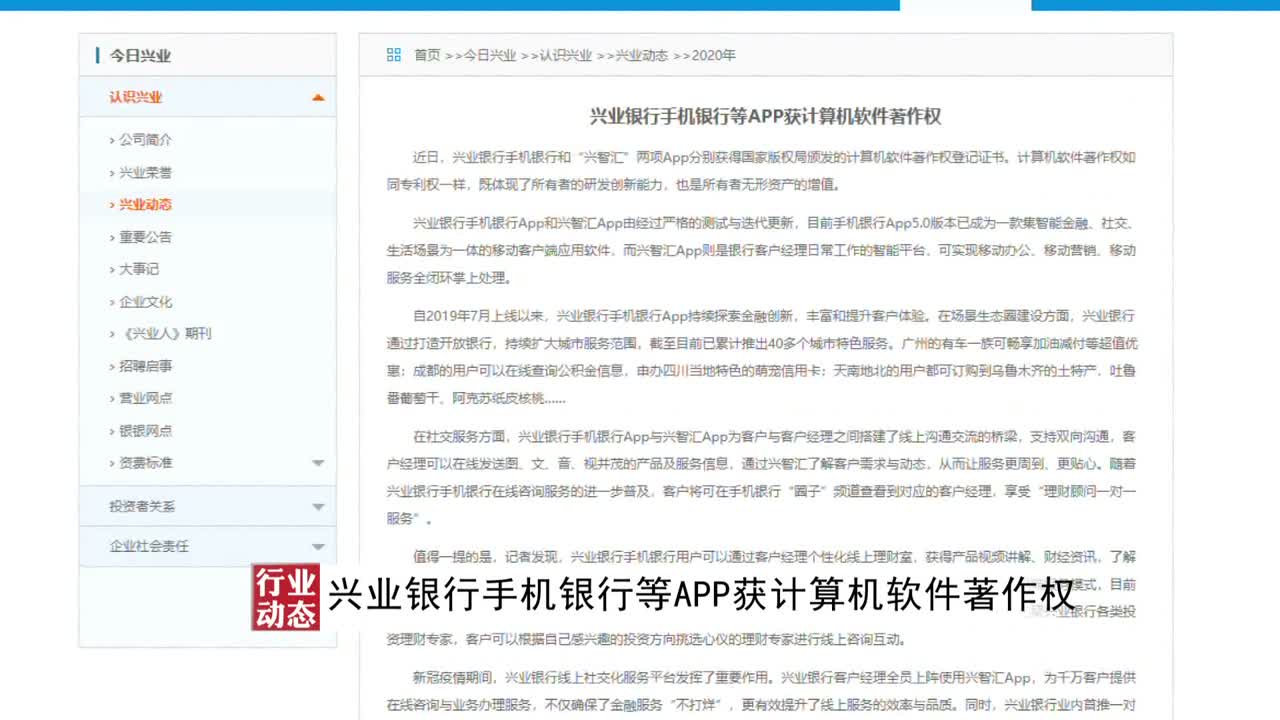Open 兴业荣誉 in the sidebar

145,172
